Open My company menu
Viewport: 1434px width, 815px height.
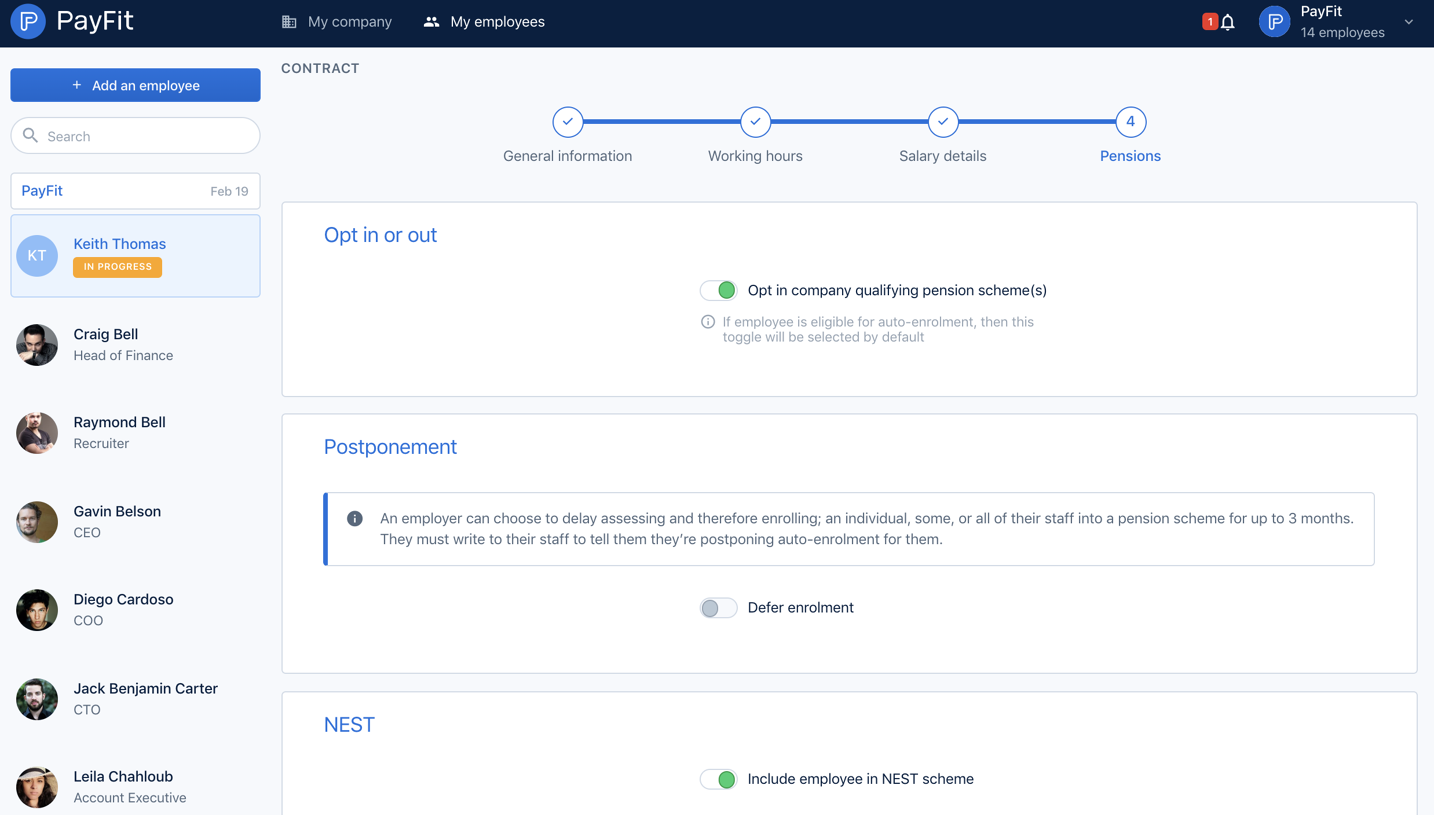(x=337, y=22)
